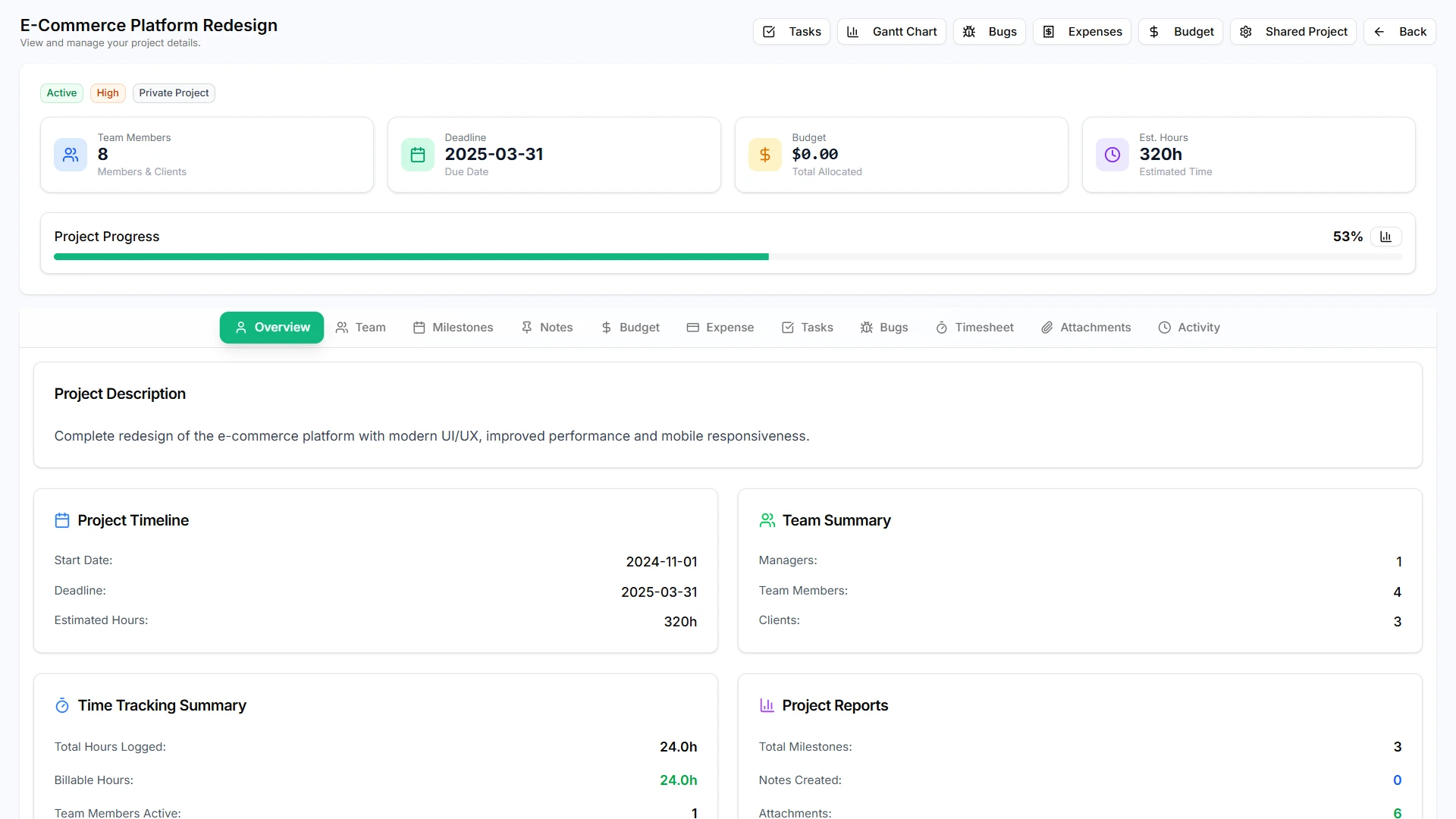Click the green Billable Hours 24.0h value
1456x819 pixels.
click(x=678, y=780)
